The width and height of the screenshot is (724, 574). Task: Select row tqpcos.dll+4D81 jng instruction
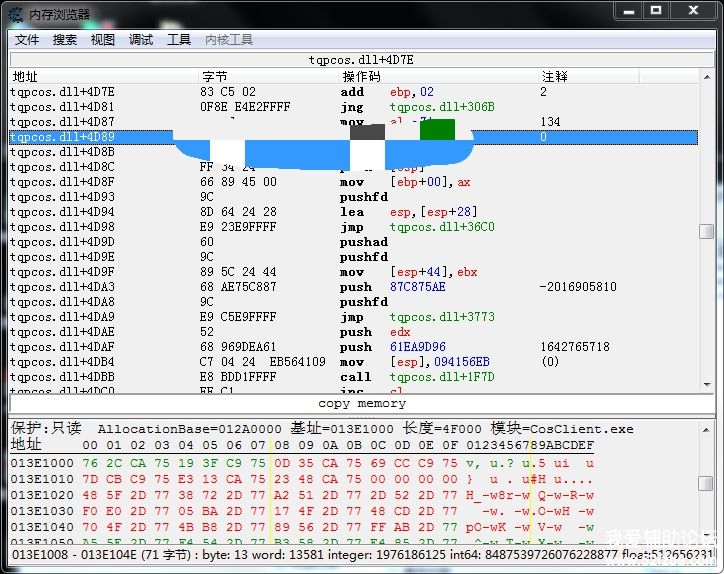[354, 107]
